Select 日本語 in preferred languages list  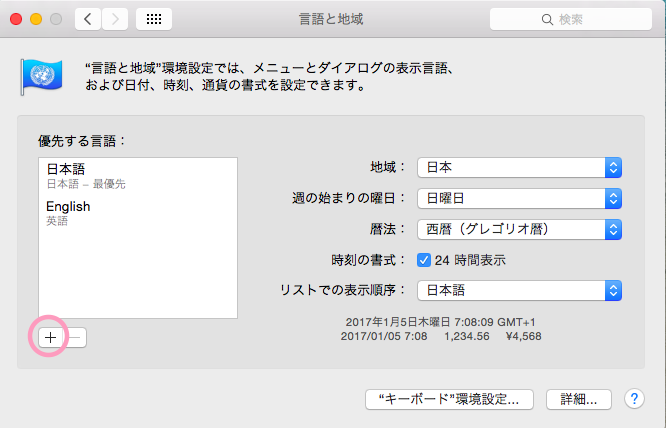[138, 176]
